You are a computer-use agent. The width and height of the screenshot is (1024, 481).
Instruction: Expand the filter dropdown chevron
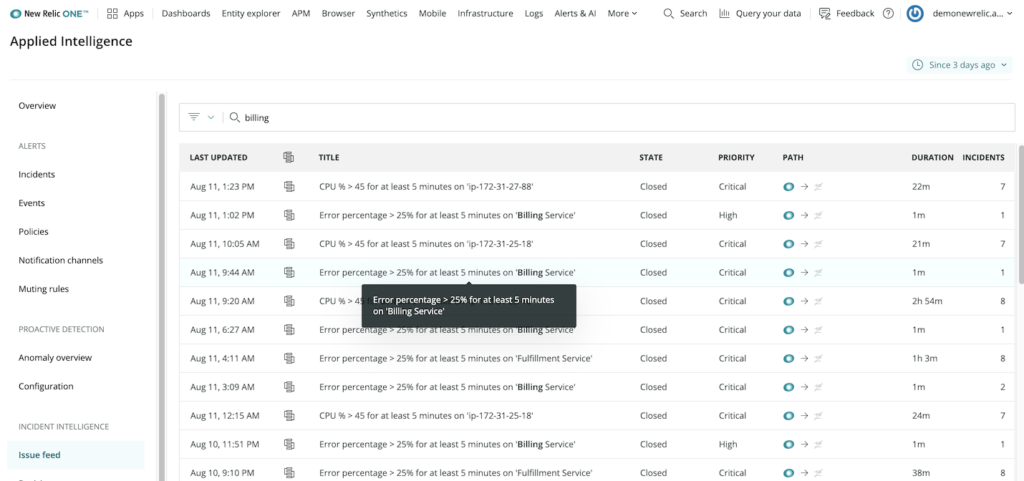[210, 117]
